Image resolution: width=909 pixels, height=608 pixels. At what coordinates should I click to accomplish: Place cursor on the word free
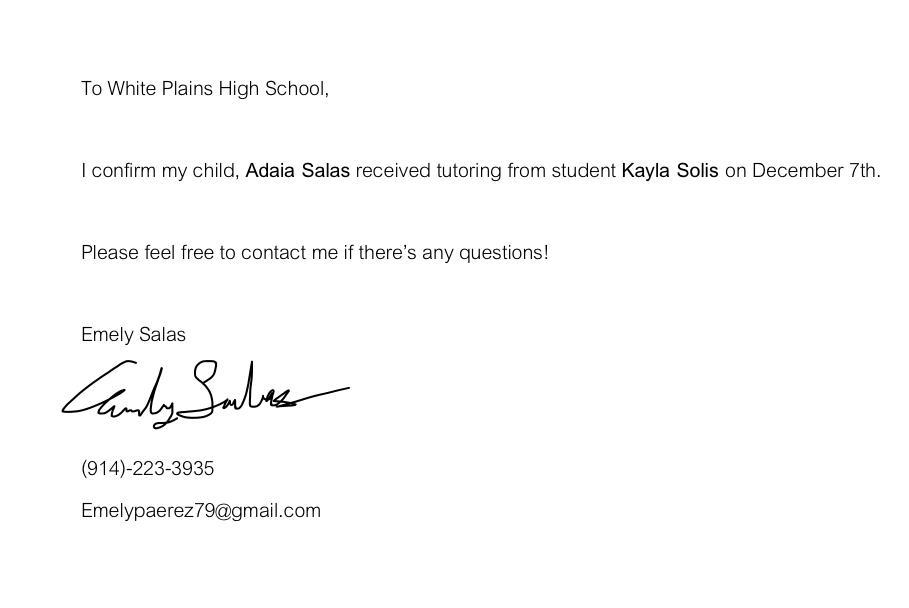198,253
